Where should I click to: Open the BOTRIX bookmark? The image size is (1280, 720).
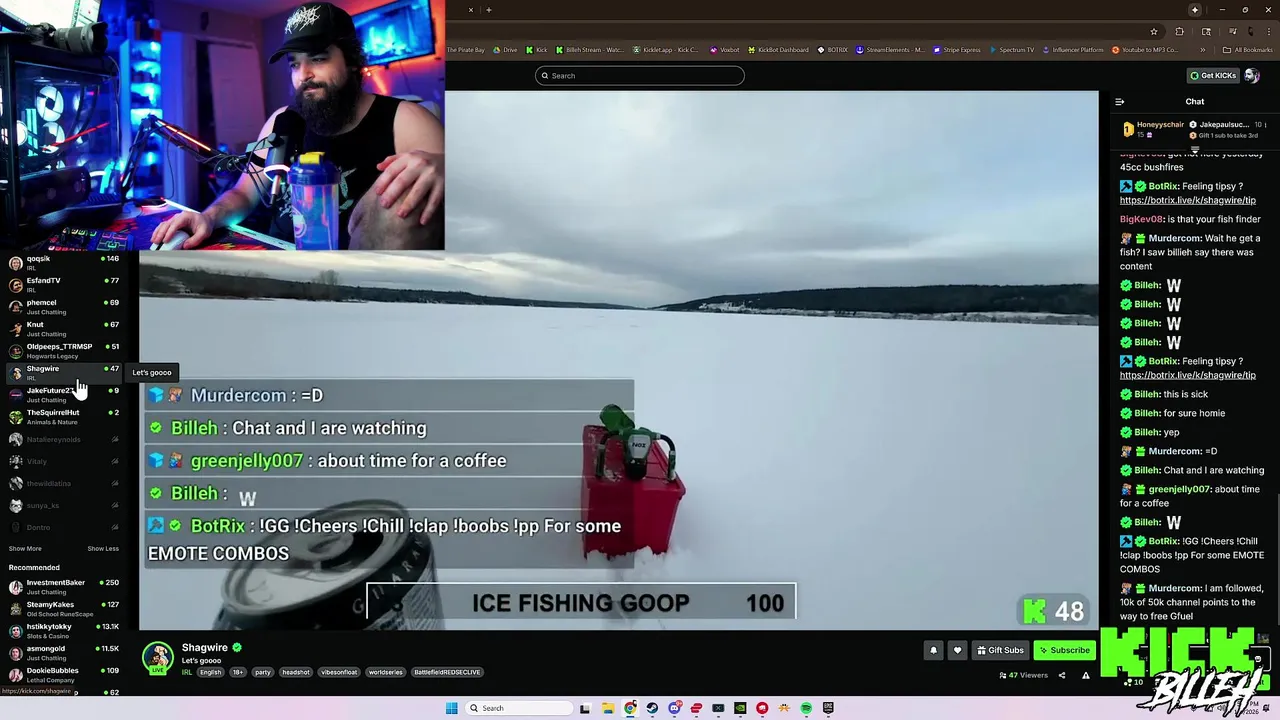click(x=833, y=50)
